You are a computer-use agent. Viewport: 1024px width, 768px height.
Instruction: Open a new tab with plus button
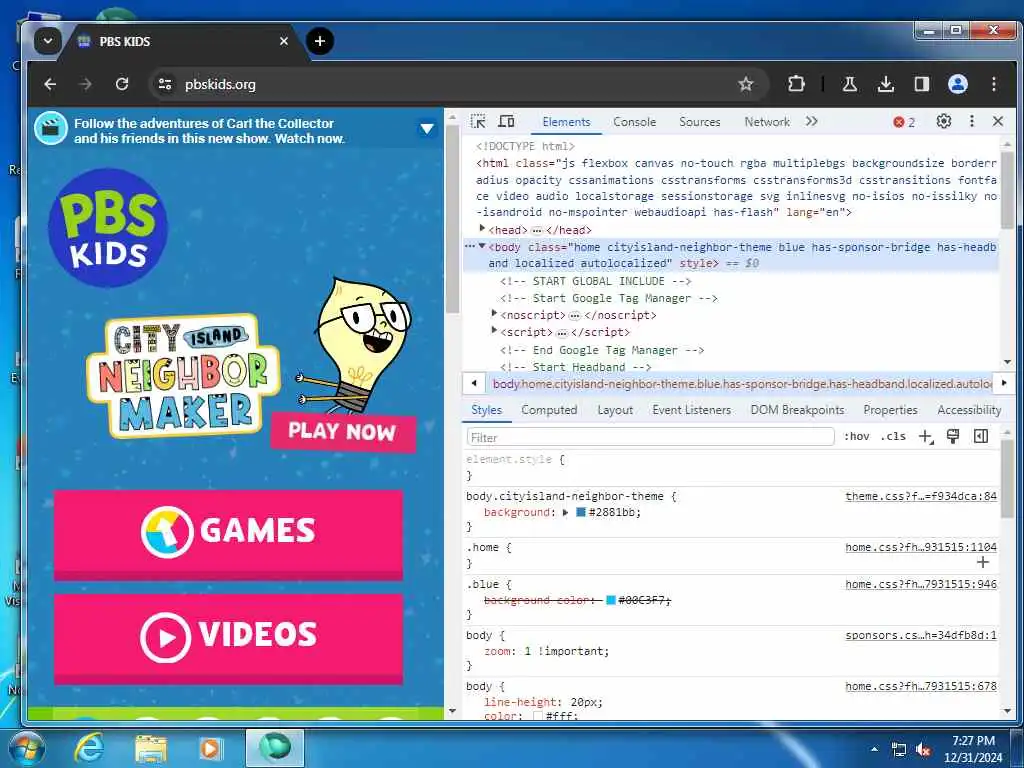pyautogui.click(x=319, y=41)
